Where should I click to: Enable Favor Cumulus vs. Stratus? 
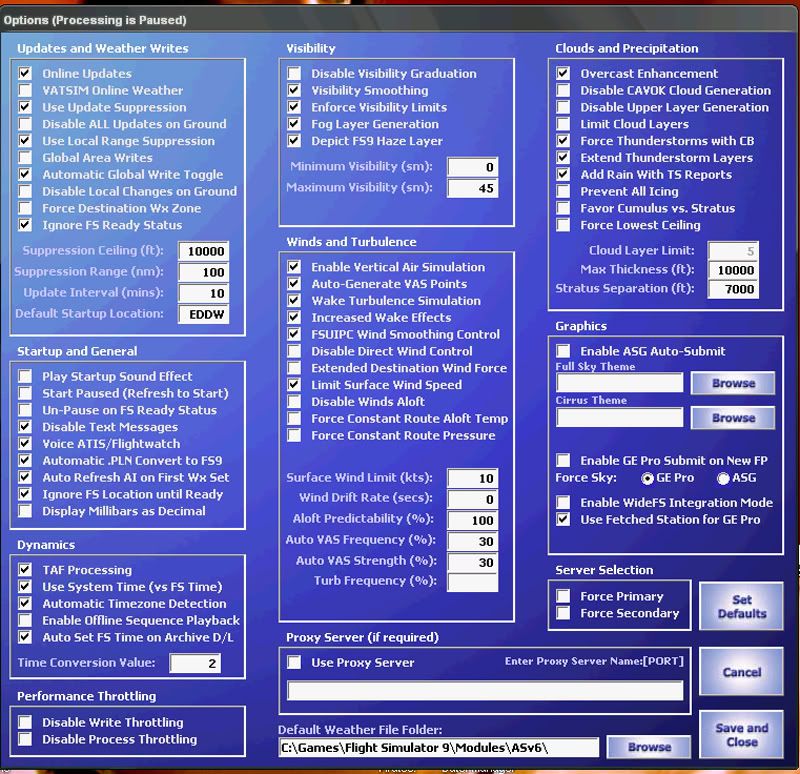(x=563, y=208)
